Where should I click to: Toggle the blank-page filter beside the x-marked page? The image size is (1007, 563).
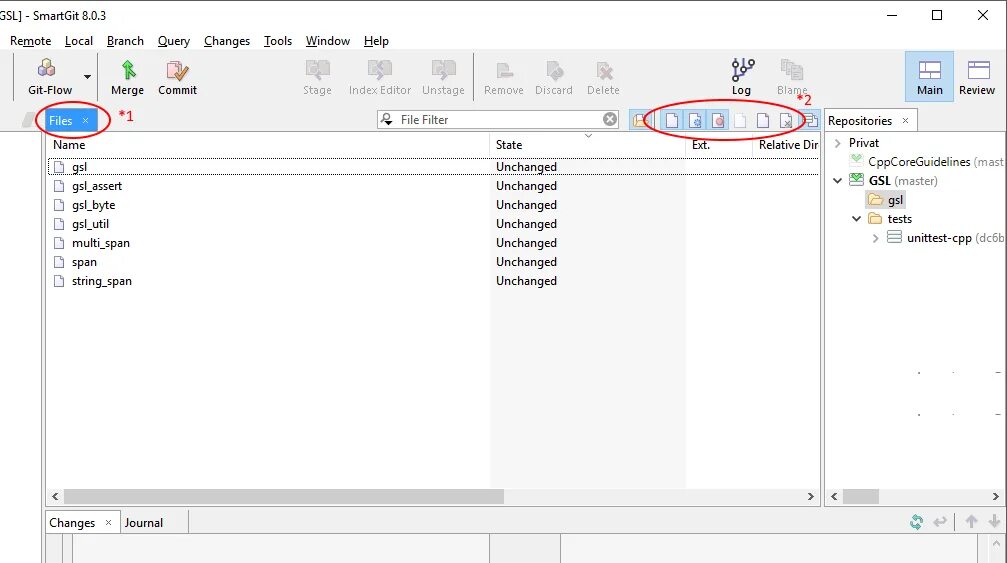pyautogui.click(x=763, y=120)
